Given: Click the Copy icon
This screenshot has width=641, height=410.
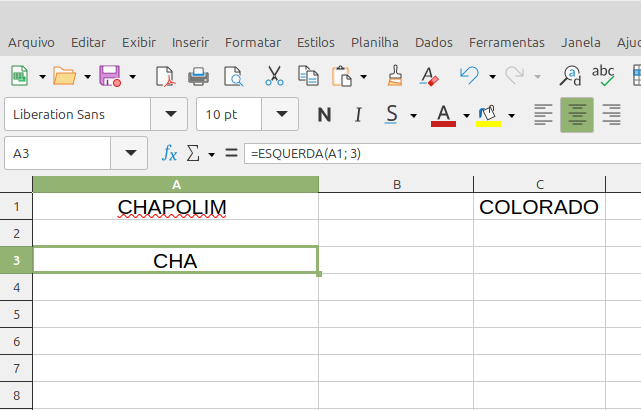Looking at the screenshot, I should click(x=308, y=75).
